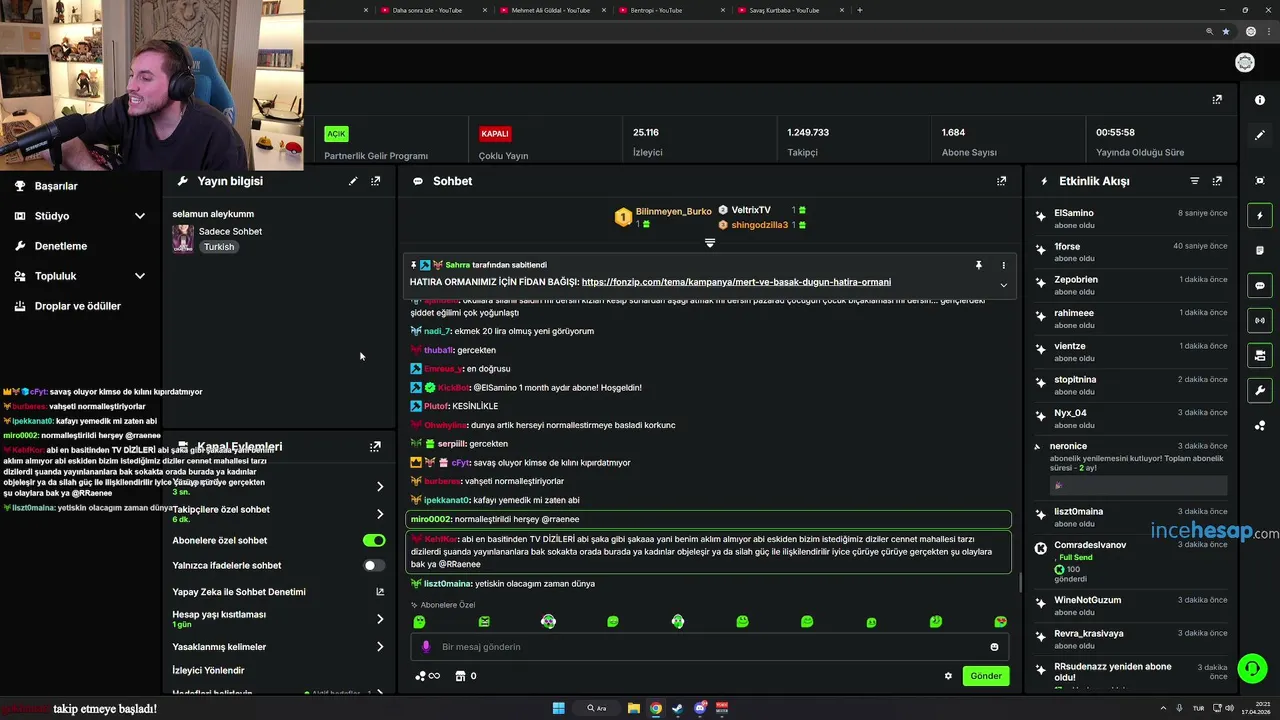Collapse the chat leaderboard arrow
Screen dimensions: 1280x720
click(x=710, y=243)
